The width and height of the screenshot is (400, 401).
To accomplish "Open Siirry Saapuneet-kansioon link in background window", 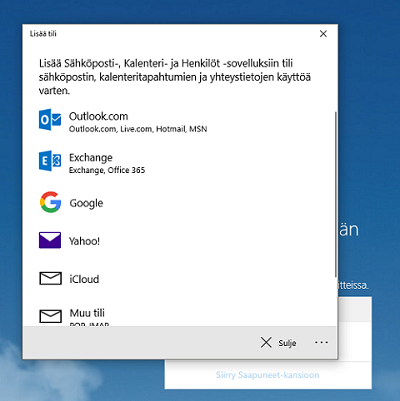I will [x=268, y=375].
